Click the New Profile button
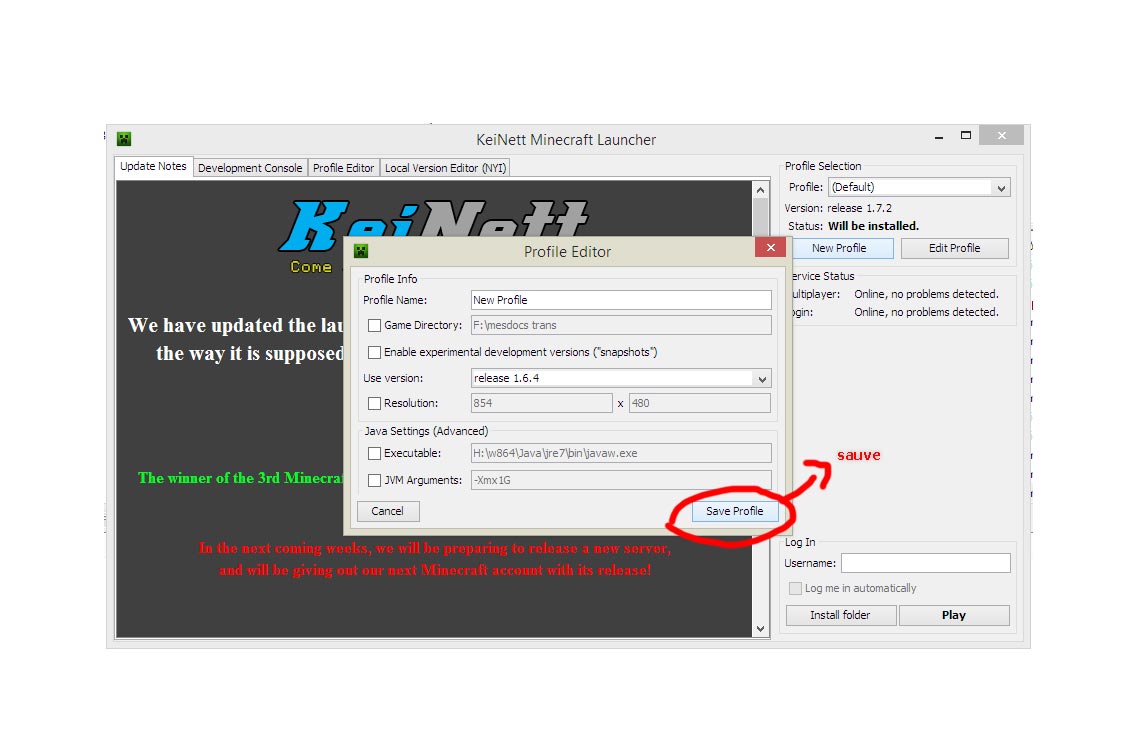This screenshot has height=756, width=1121. [839, 248]
